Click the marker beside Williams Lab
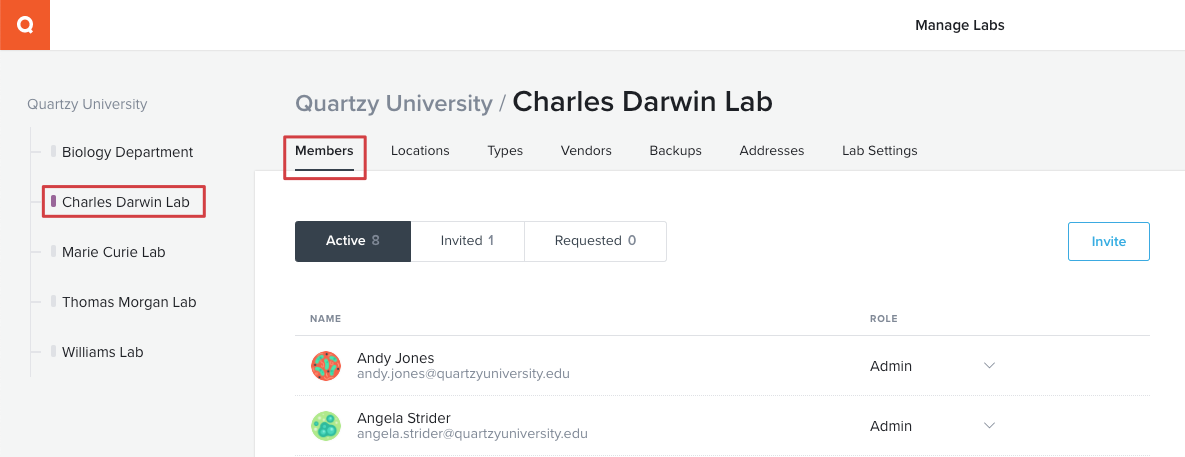The image size is (1185, 457). pos(54,351)
